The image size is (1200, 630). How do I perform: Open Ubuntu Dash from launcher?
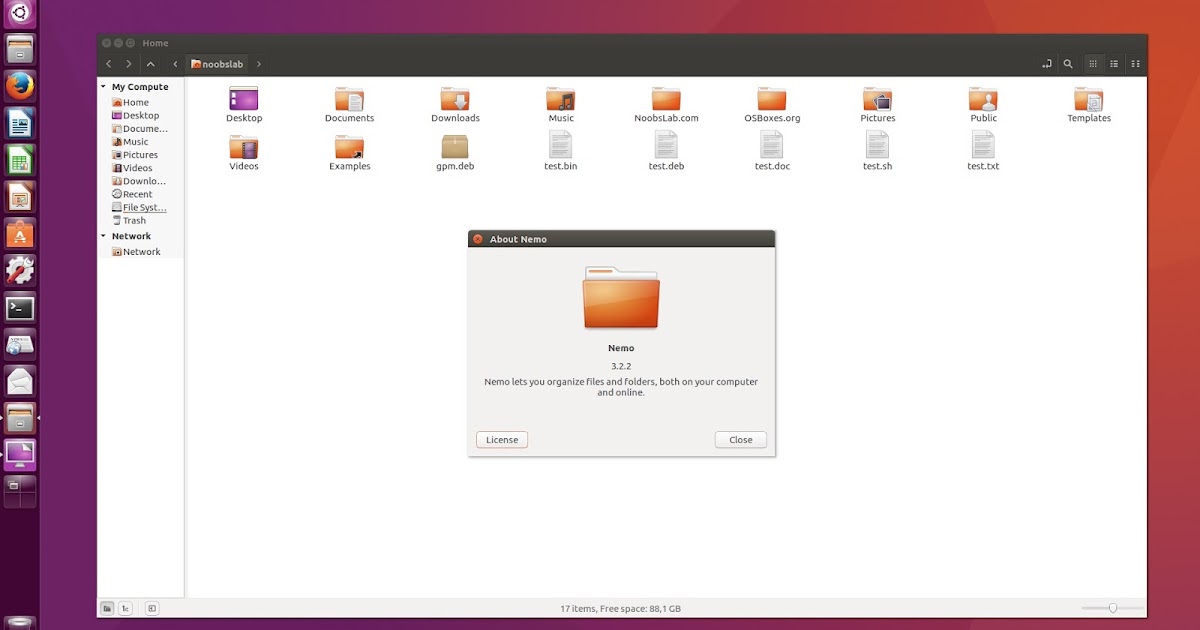point(20,13)
